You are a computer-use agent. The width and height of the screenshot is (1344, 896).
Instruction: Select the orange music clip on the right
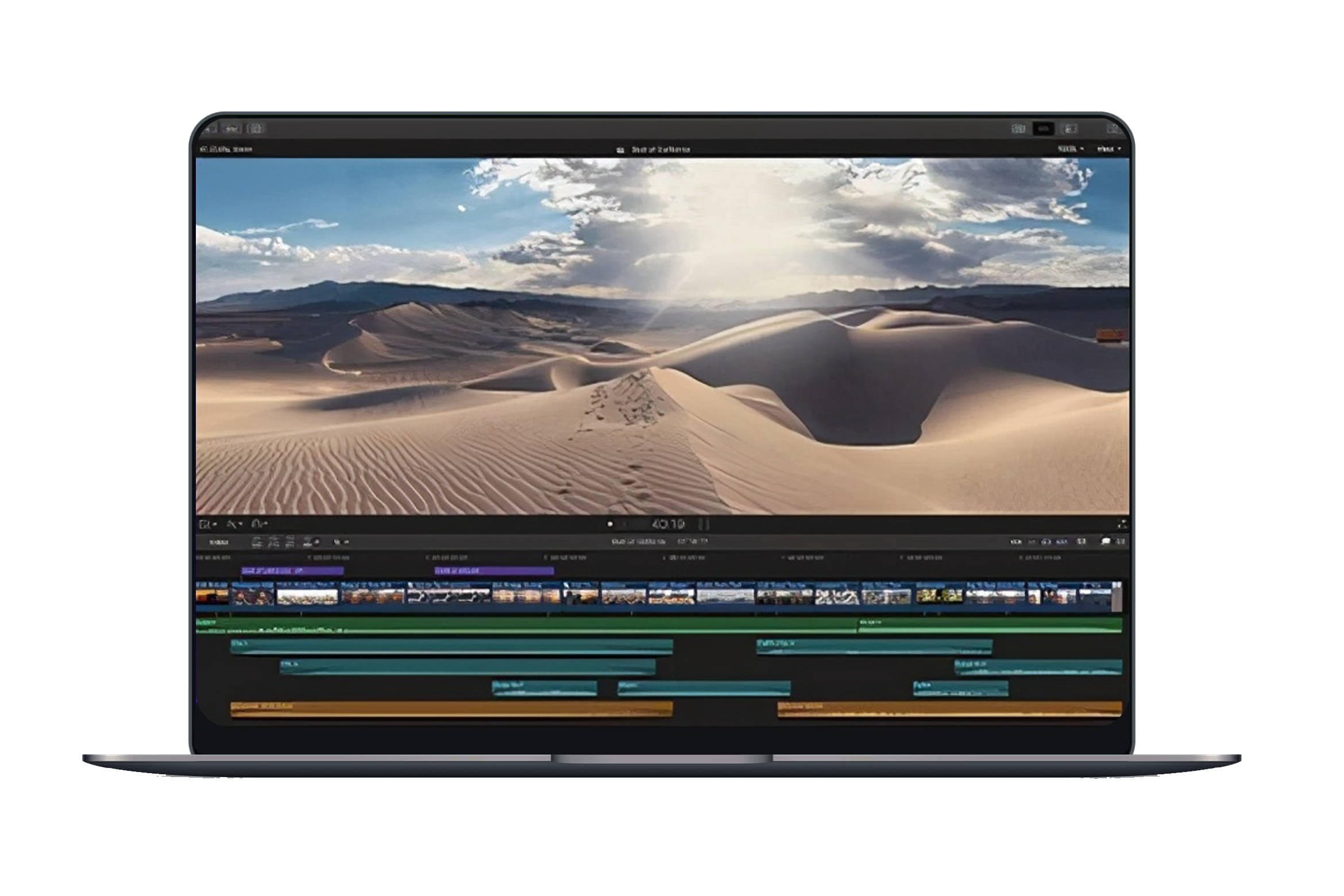pyautogui.click(x=949, y=709)
